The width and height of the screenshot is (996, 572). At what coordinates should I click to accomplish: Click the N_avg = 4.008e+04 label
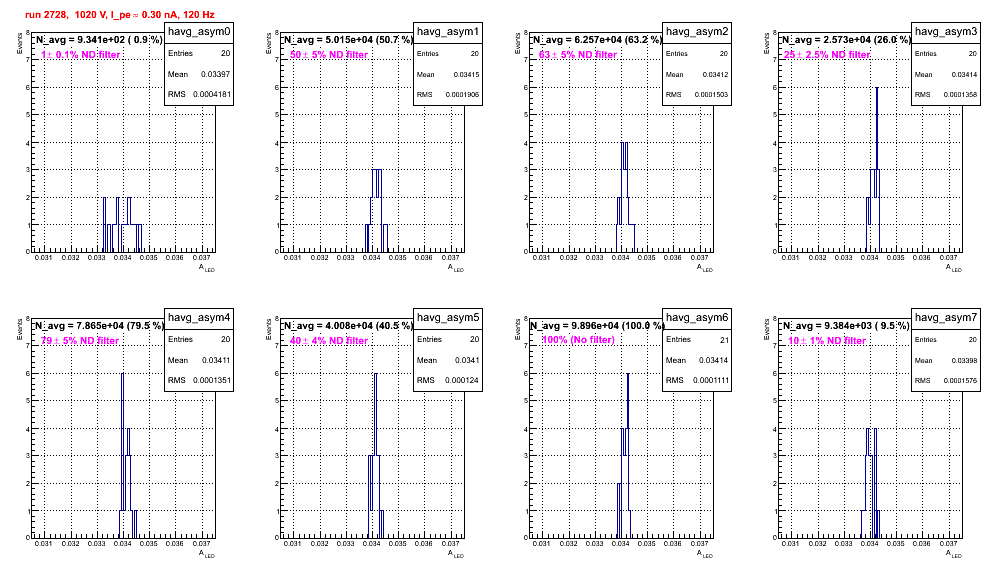tap(348, 326)
